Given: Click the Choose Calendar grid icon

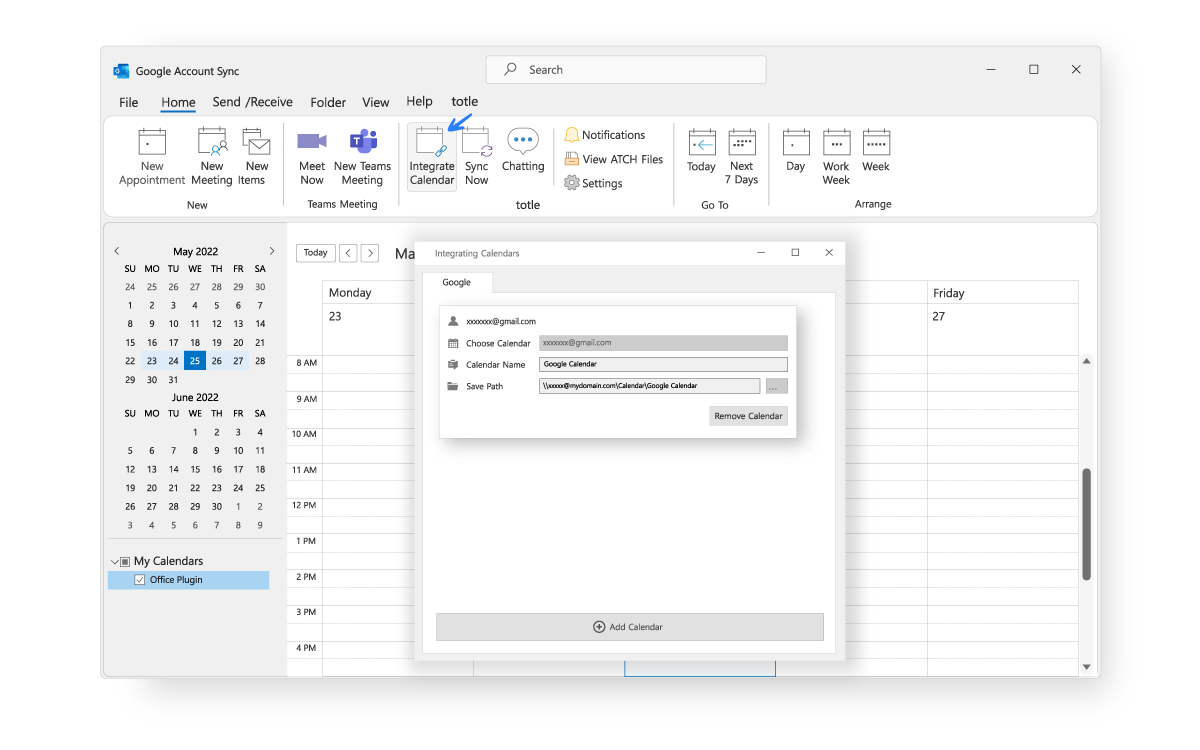Looking at the screenshot, I should point(453,343).
